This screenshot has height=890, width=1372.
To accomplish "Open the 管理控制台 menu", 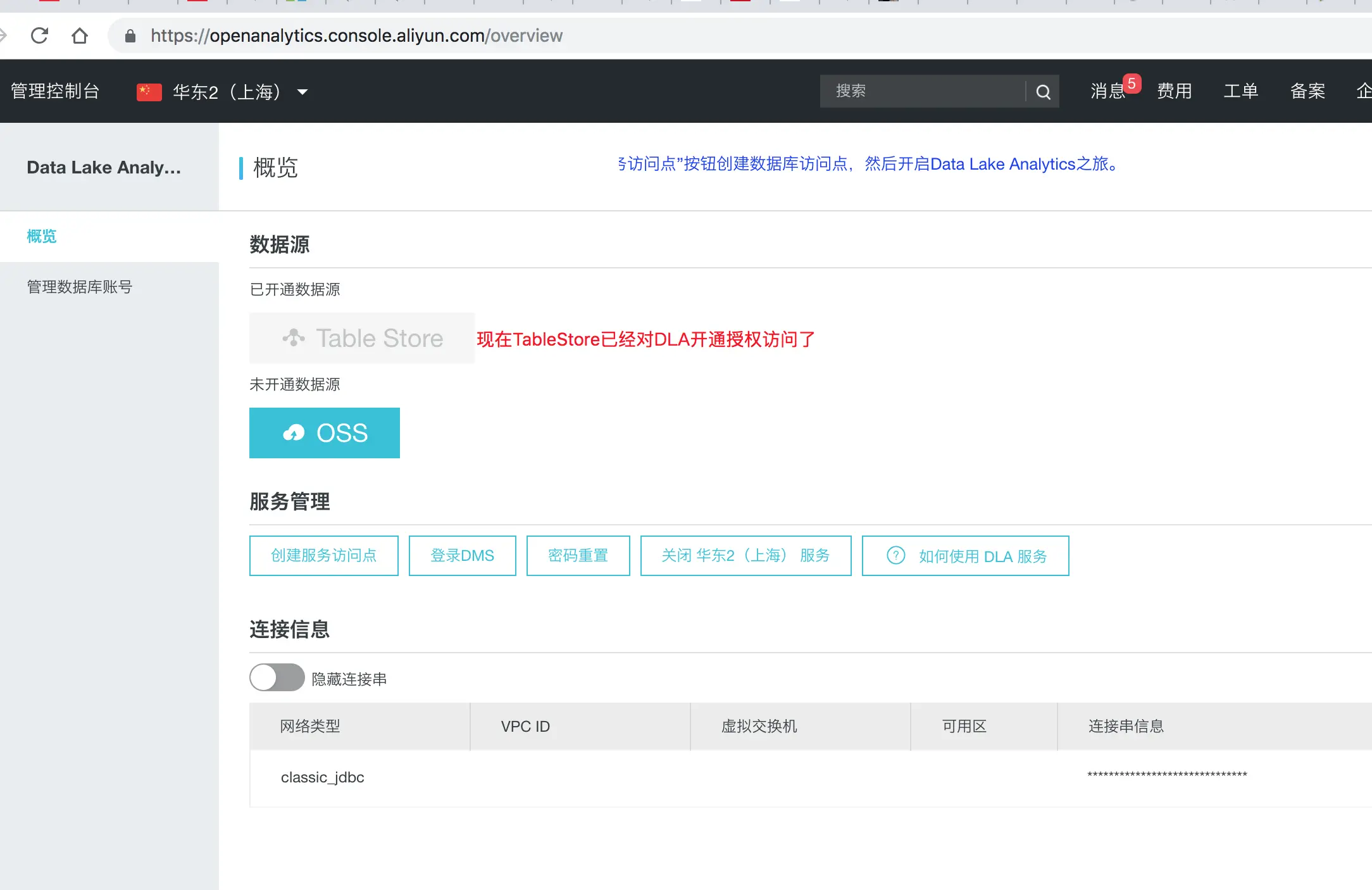I will click(x=55, y=91).
